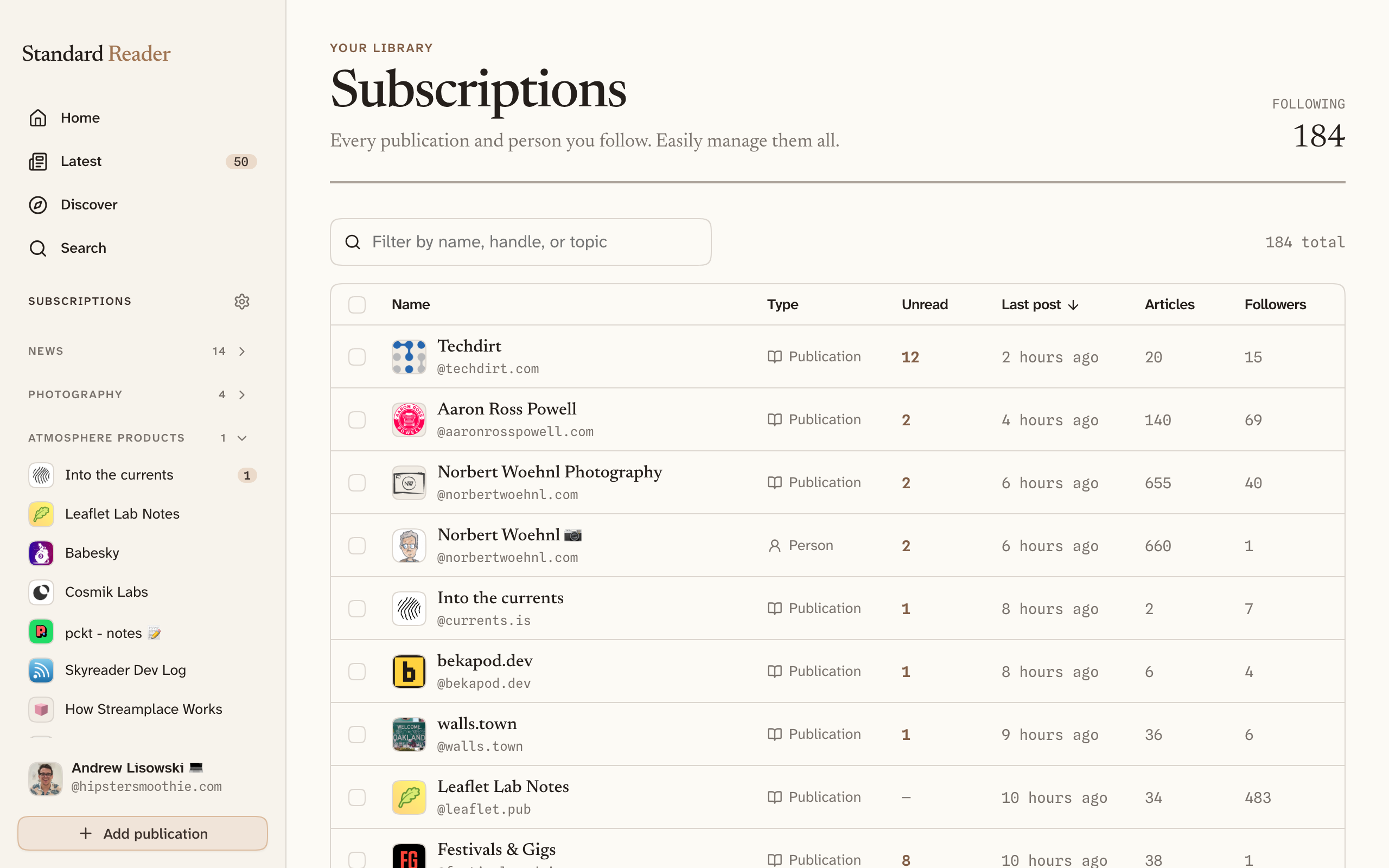Sort by the Articles column header
Screen dimensions: 1389x868
(x=1169, y=304)
